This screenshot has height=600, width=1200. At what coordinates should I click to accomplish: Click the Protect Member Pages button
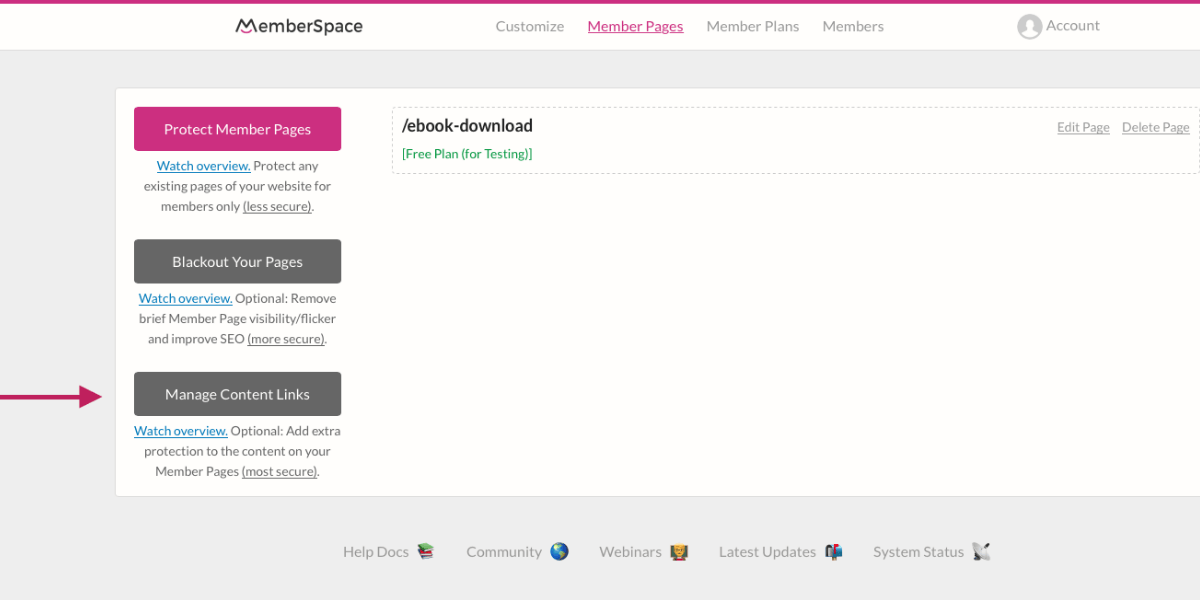[237, 129]
